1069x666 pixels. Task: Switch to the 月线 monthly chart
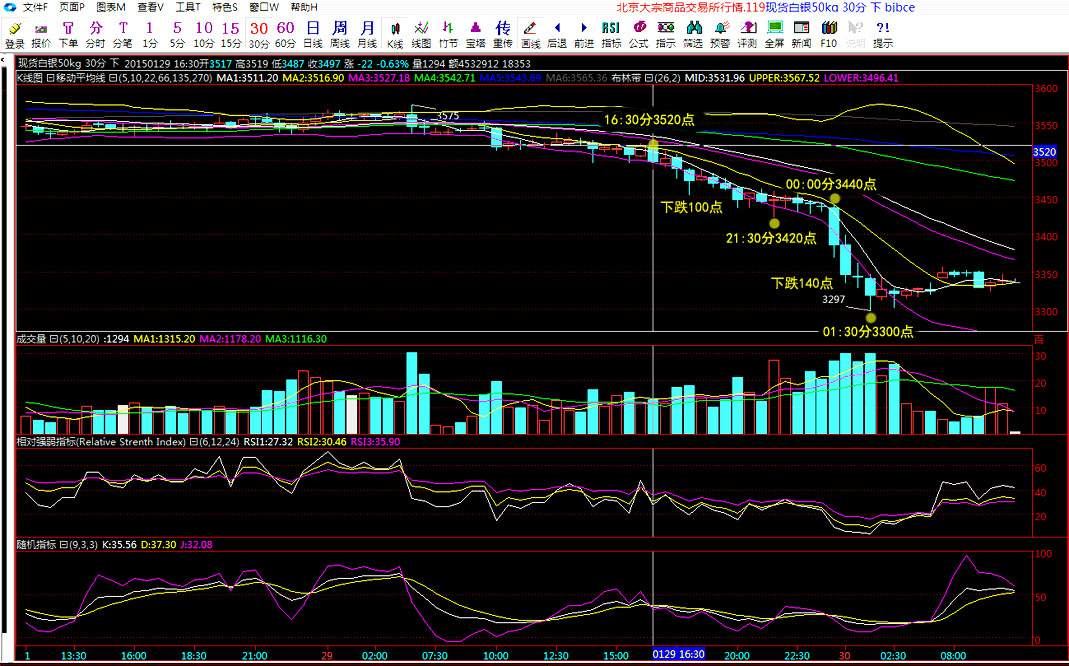click(367, 35)
